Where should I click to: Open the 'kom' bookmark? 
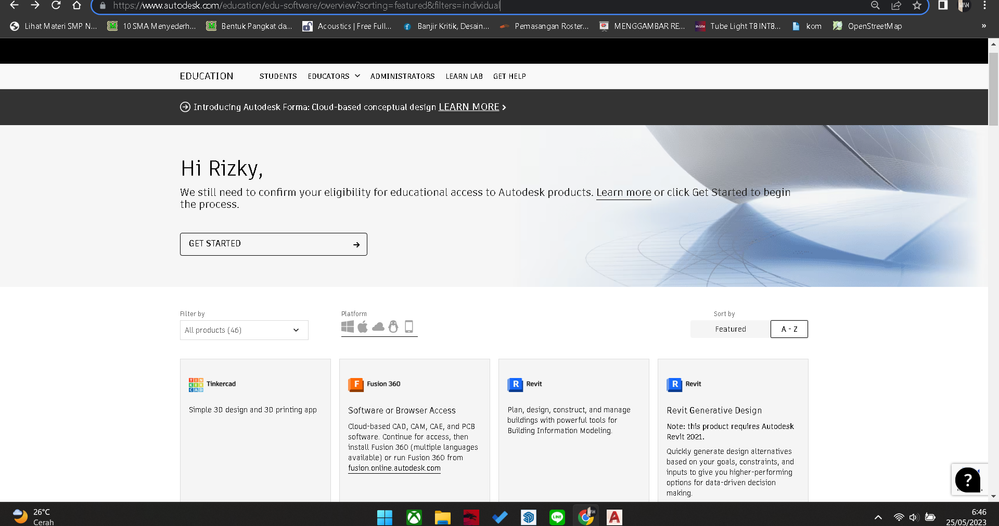[807, 26]
